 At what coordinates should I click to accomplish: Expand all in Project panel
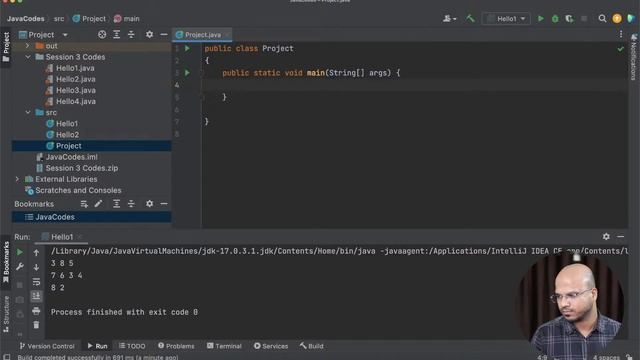click(116, 35)
